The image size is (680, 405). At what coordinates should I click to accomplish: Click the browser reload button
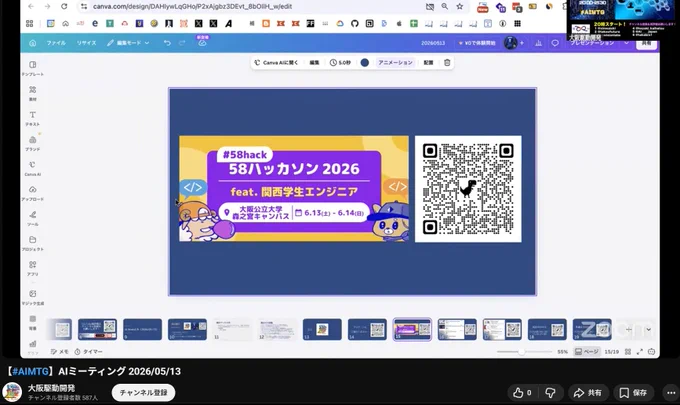(64, 6)
